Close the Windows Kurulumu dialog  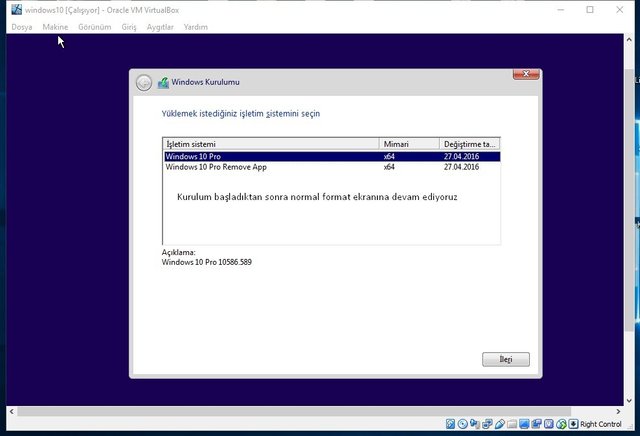(x=526, y=74)
